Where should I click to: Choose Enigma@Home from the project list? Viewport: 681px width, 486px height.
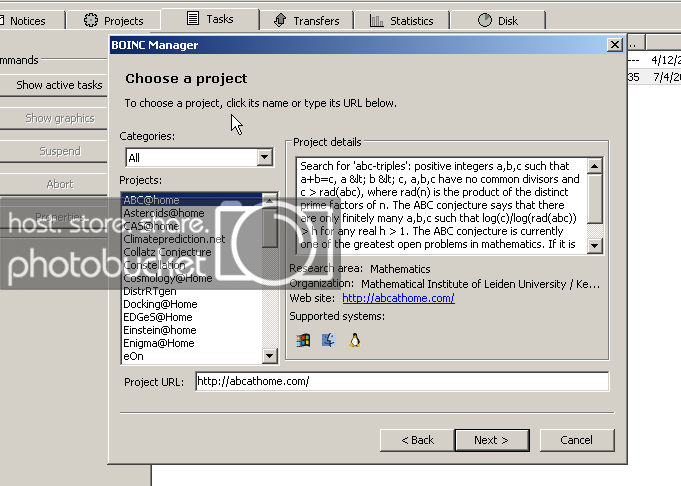click(158, 343)
